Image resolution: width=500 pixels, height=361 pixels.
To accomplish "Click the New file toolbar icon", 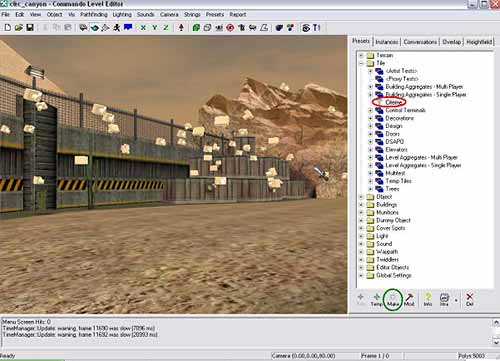I will pos(8,28).
